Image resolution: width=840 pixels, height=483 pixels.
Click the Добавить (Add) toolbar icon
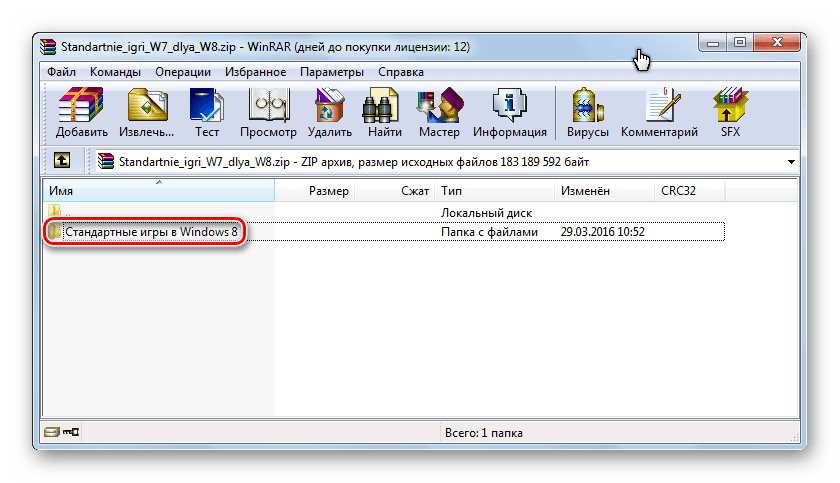(82, 112)
